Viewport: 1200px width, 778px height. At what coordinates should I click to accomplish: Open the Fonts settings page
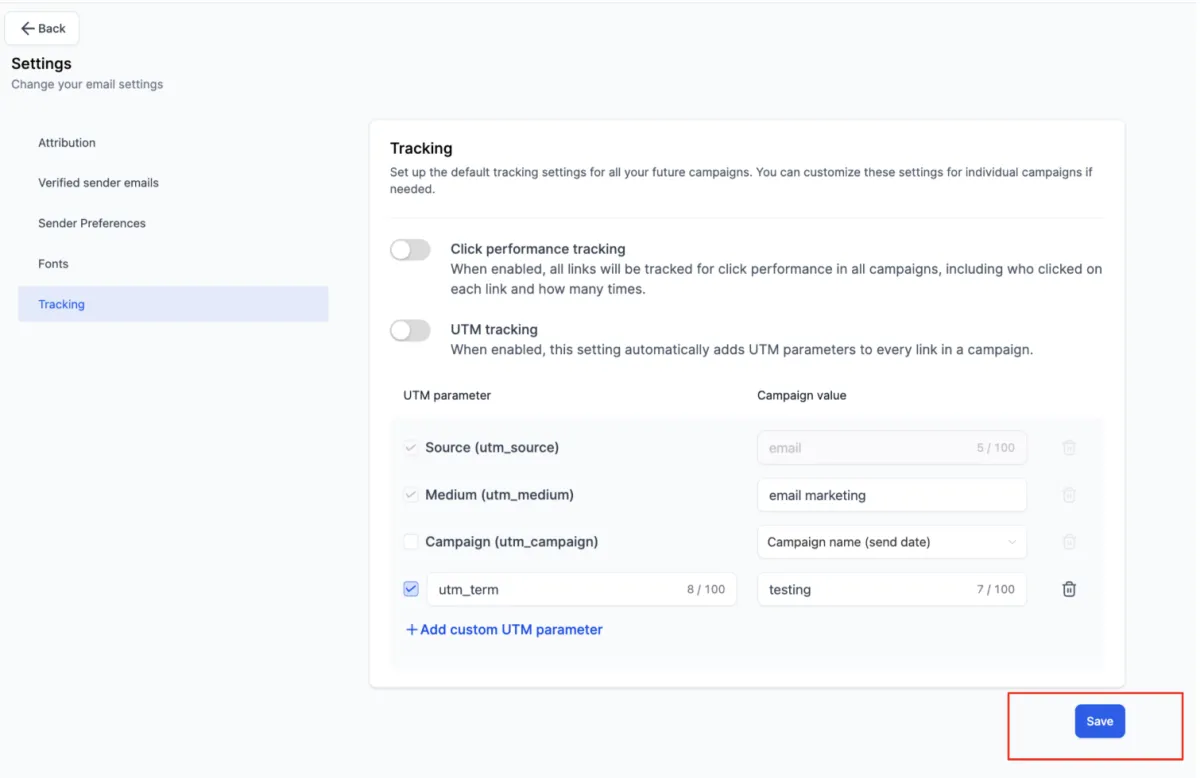pyautogui.click(x=54, y=264)
